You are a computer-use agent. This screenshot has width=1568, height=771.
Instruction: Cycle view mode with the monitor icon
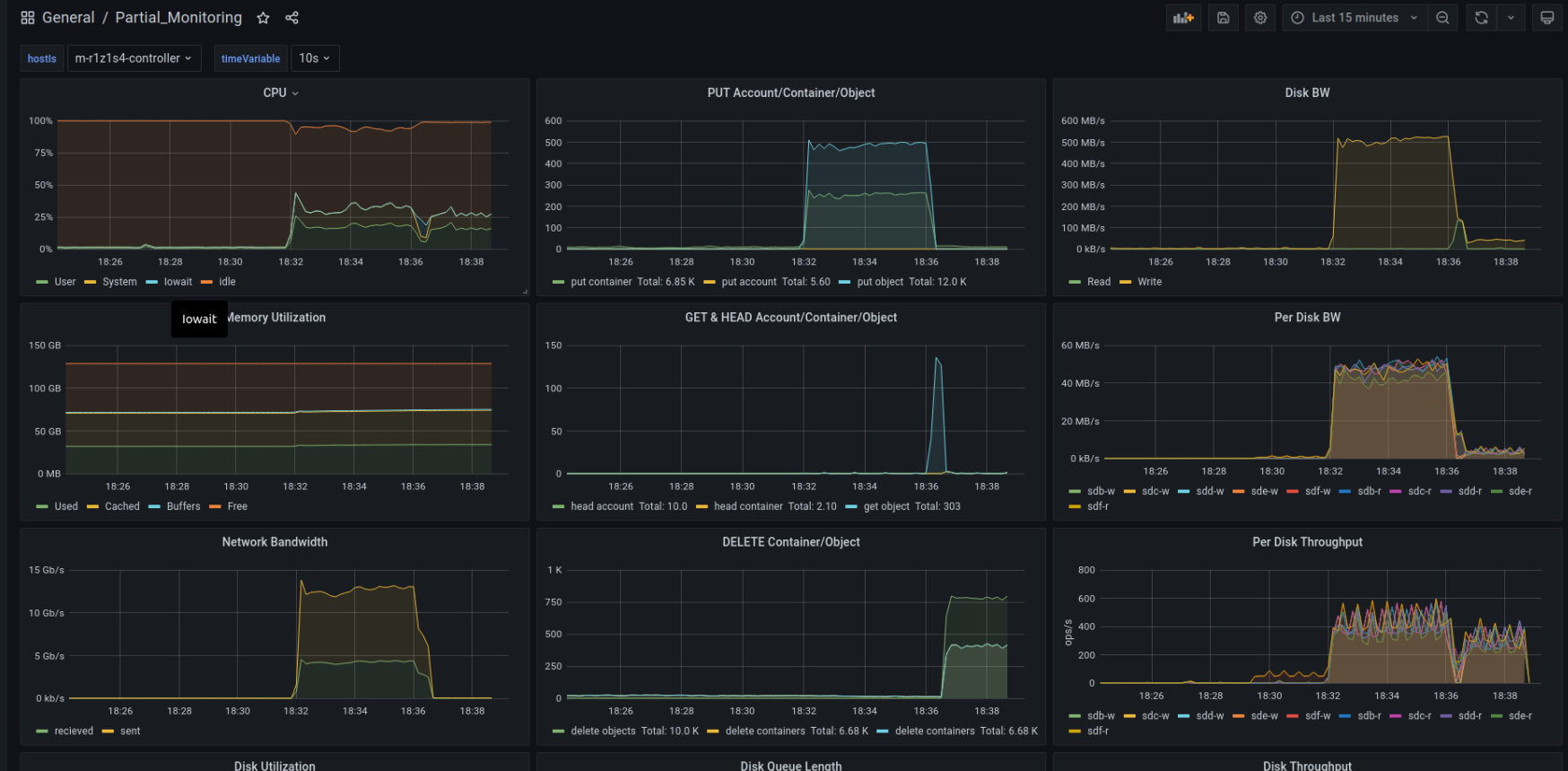pos(1547,18)
